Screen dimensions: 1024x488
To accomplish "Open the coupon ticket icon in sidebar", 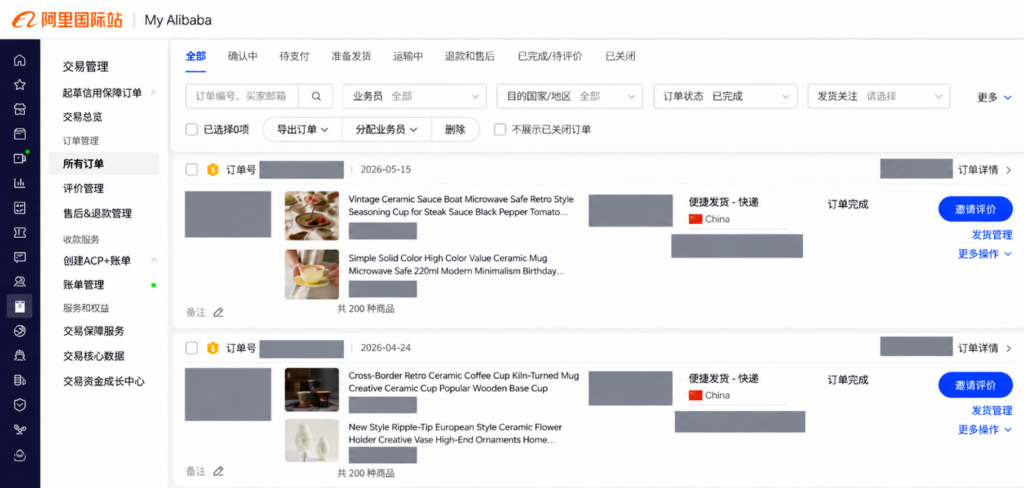I will pyautogui.click(x=20, y=232).
